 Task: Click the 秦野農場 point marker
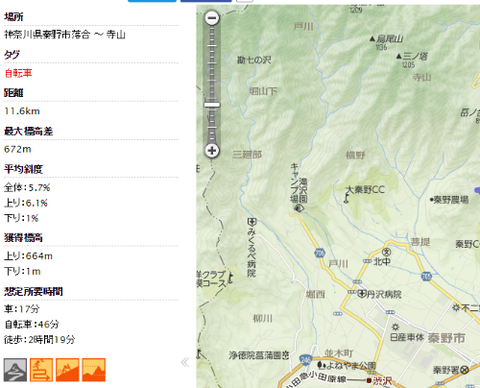click(431, 200)
